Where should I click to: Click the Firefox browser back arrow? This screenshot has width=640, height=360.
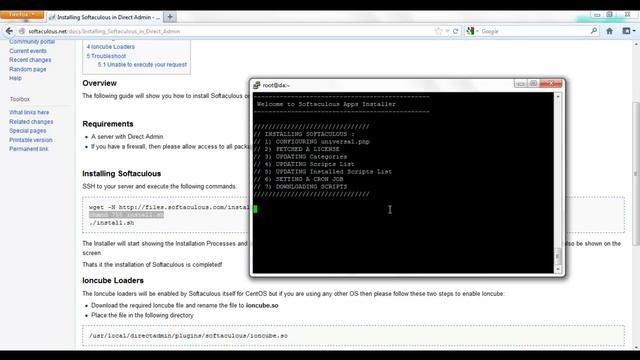[9, 31]
